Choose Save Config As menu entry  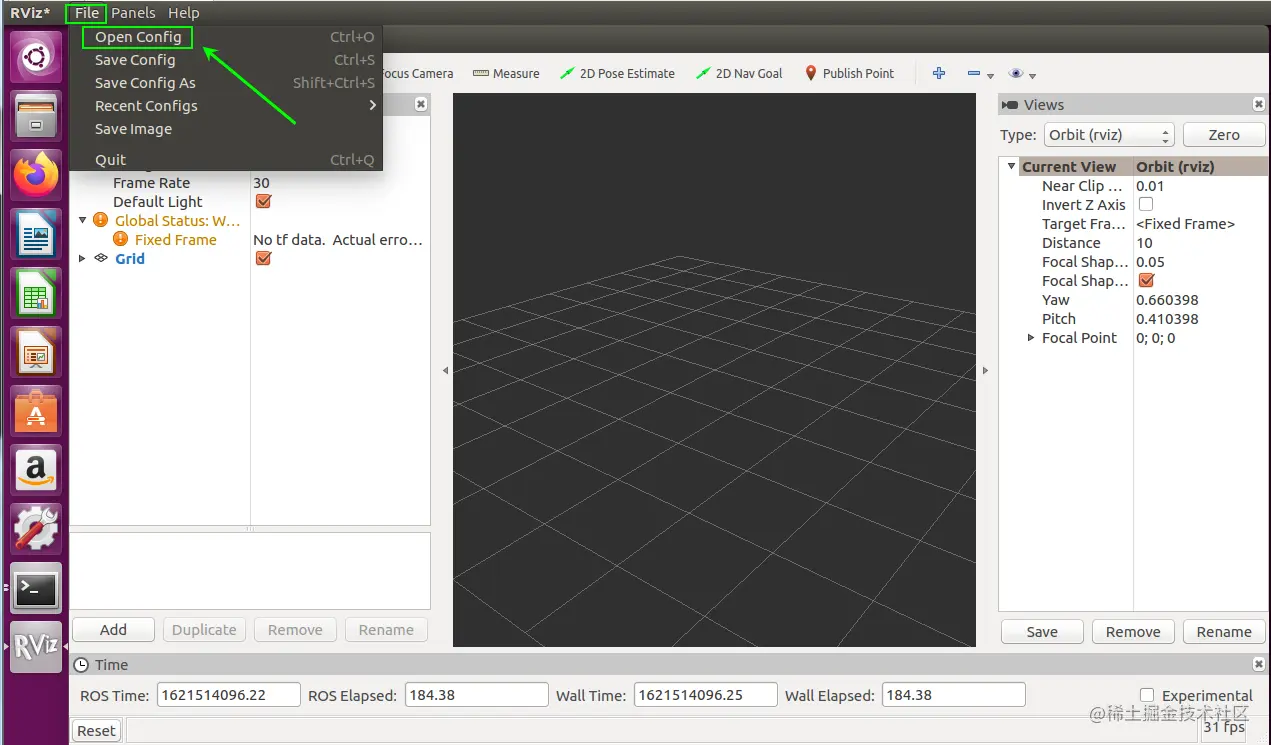pyautogui.click(x=226, y=83)
